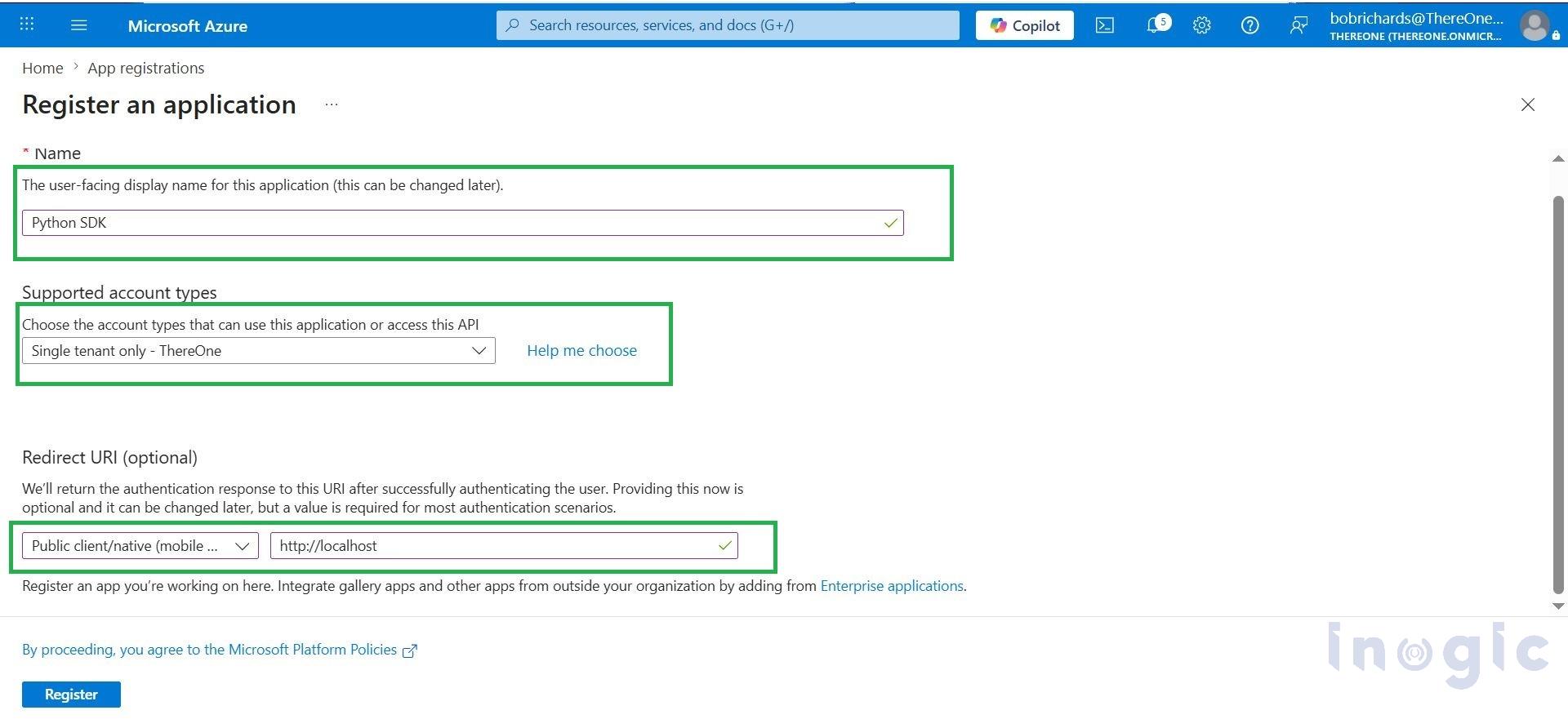Viewport: 1568px width, 728px height.
Task: Click the Name field containing Python SDK
Action: tap(462, 223)
